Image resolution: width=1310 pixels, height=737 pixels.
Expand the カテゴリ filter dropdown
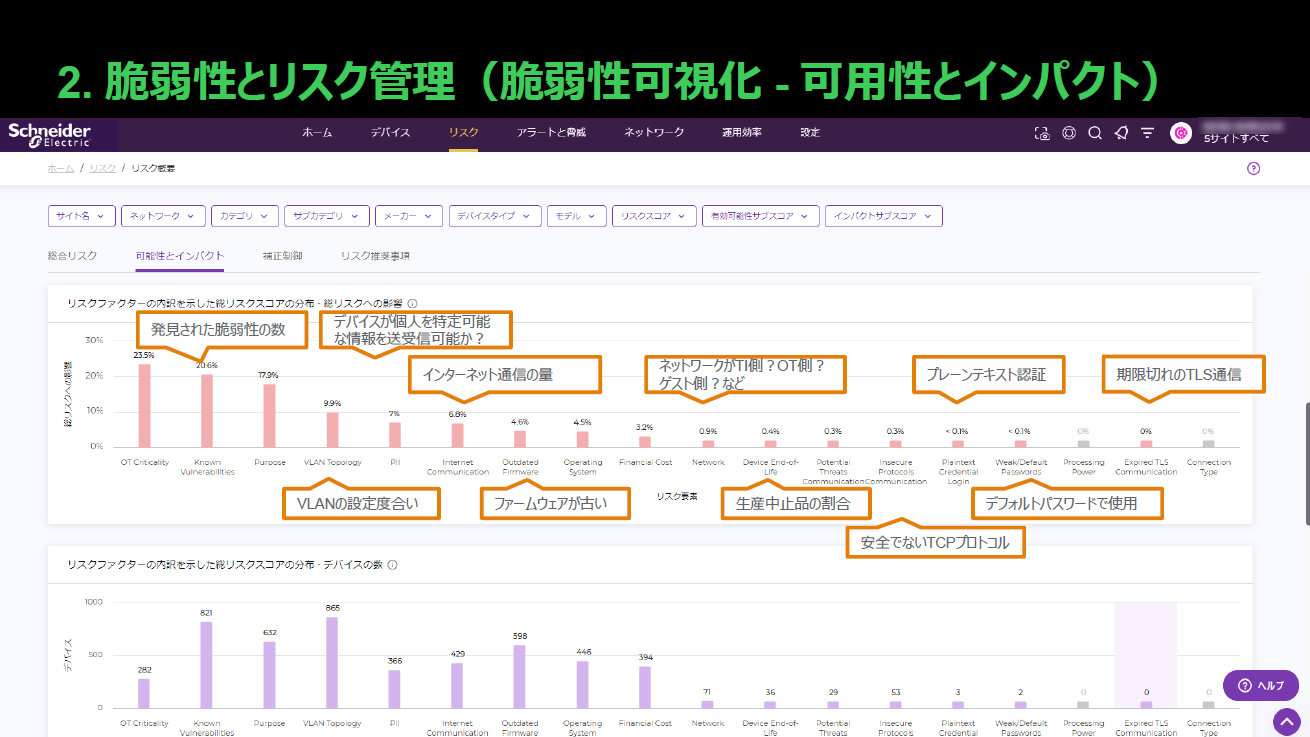click(x=245, y=216)
